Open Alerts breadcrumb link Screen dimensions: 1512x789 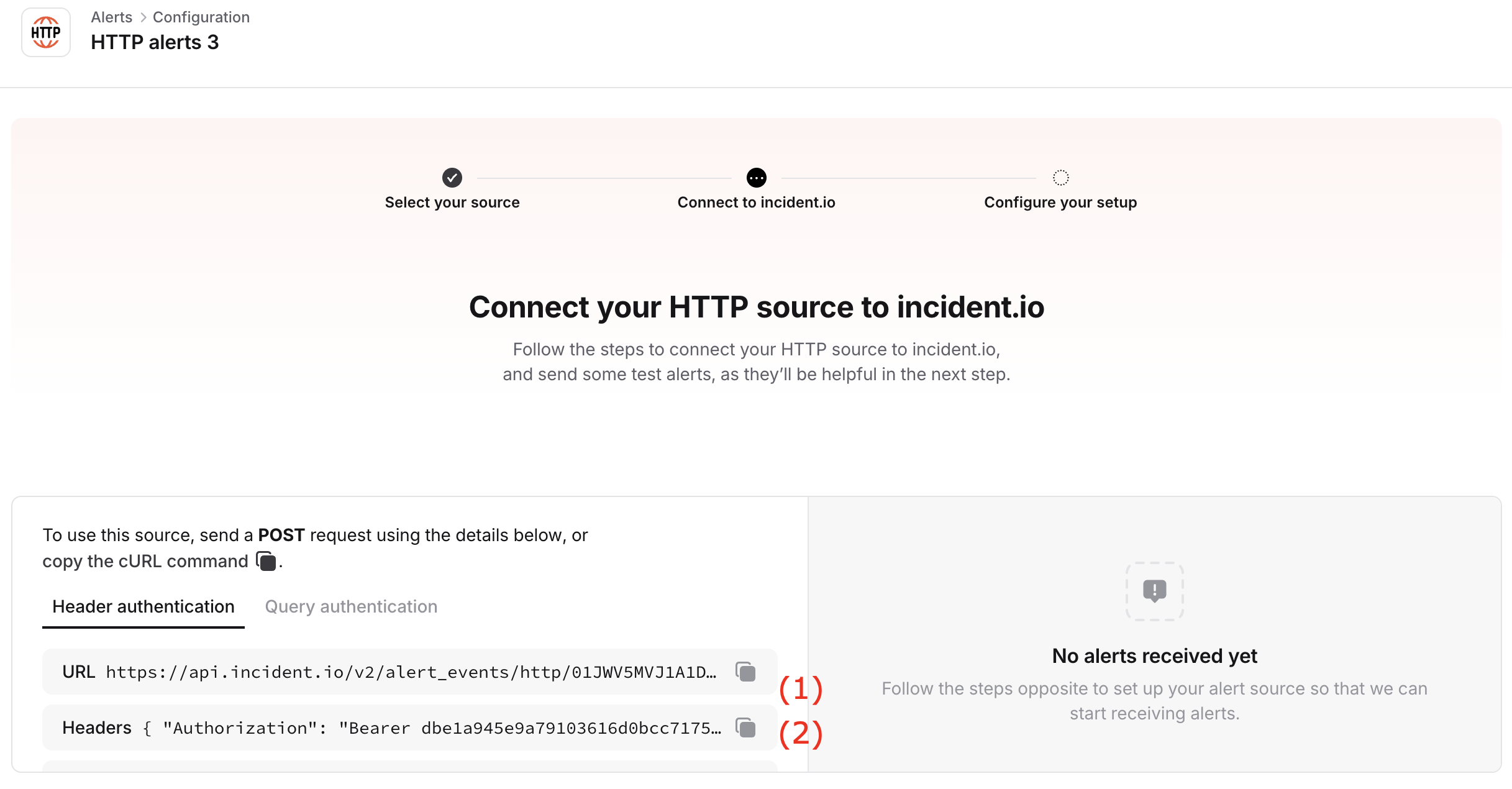(112, 17)
